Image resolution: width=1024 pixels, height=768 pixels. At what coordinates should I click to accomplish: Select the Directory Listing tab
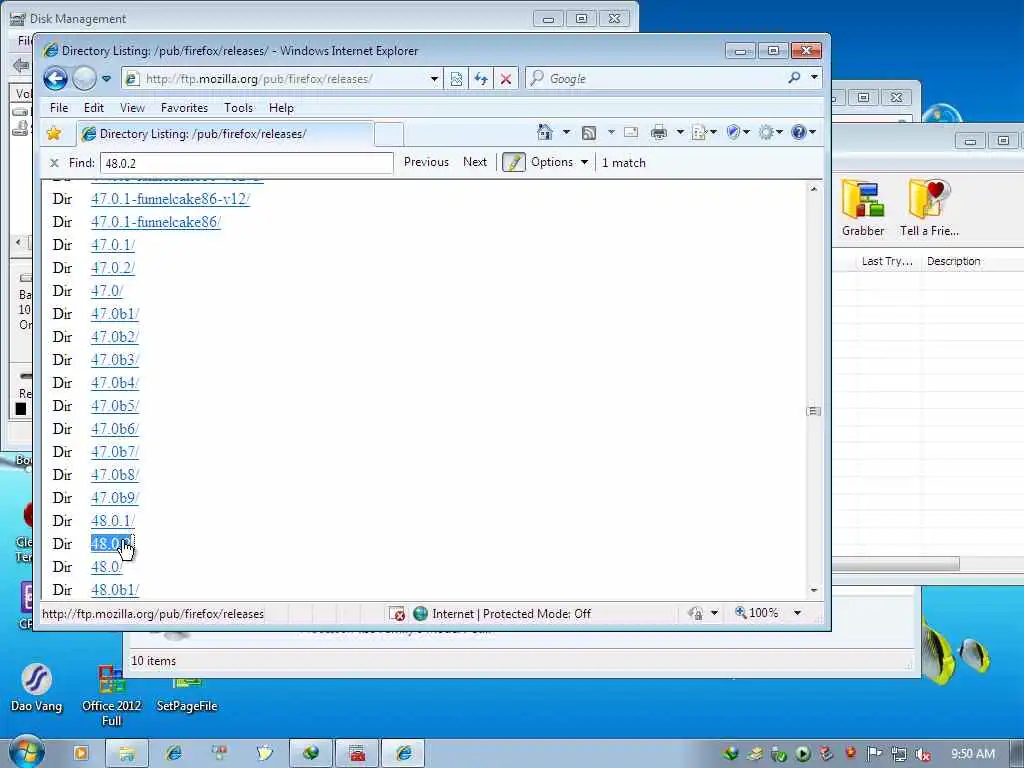(225, 134)
